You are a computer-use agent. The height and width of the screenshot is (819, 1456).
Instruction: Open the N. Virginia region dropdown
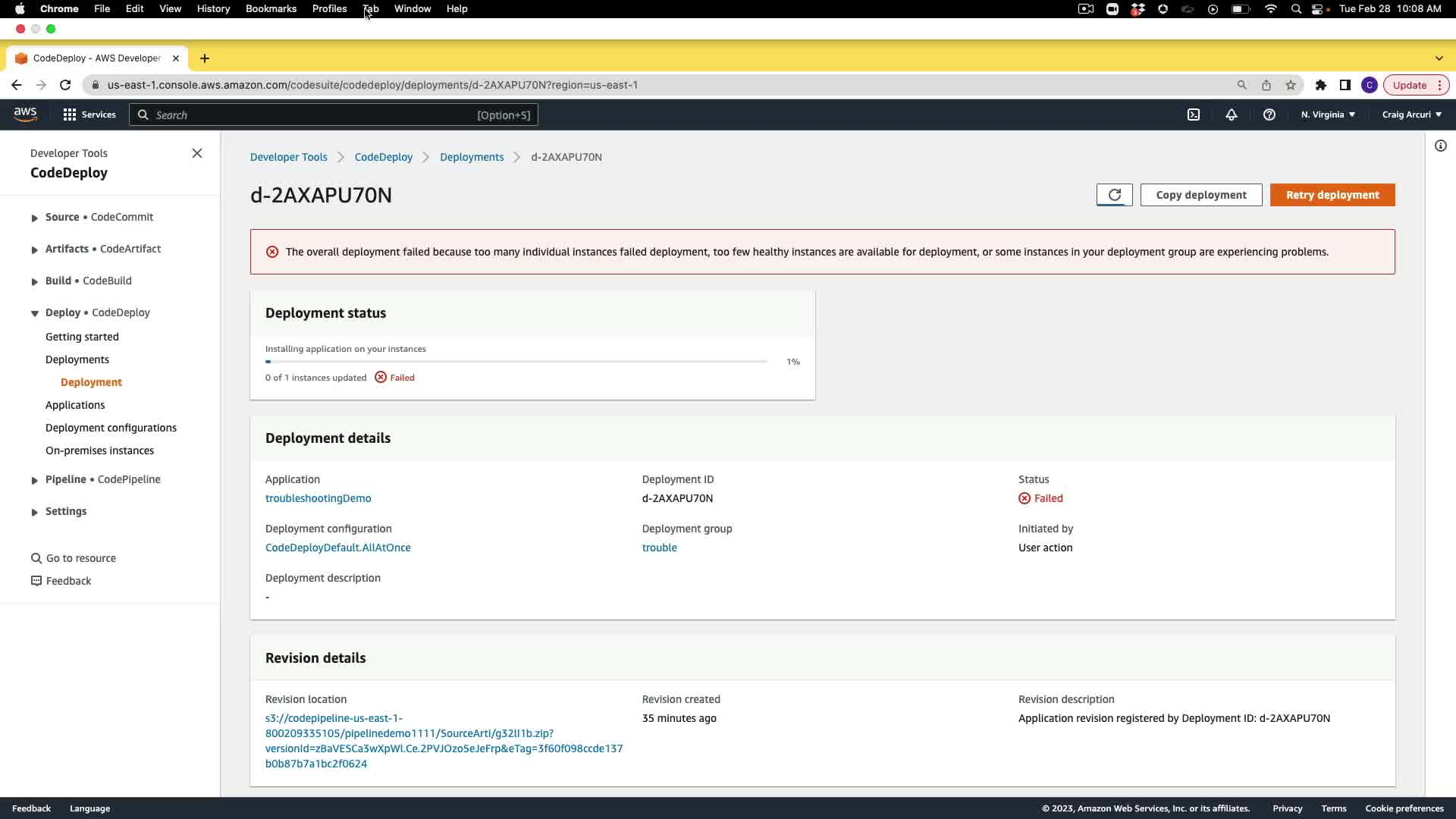pyautogui.click(x=1328, y=115)
